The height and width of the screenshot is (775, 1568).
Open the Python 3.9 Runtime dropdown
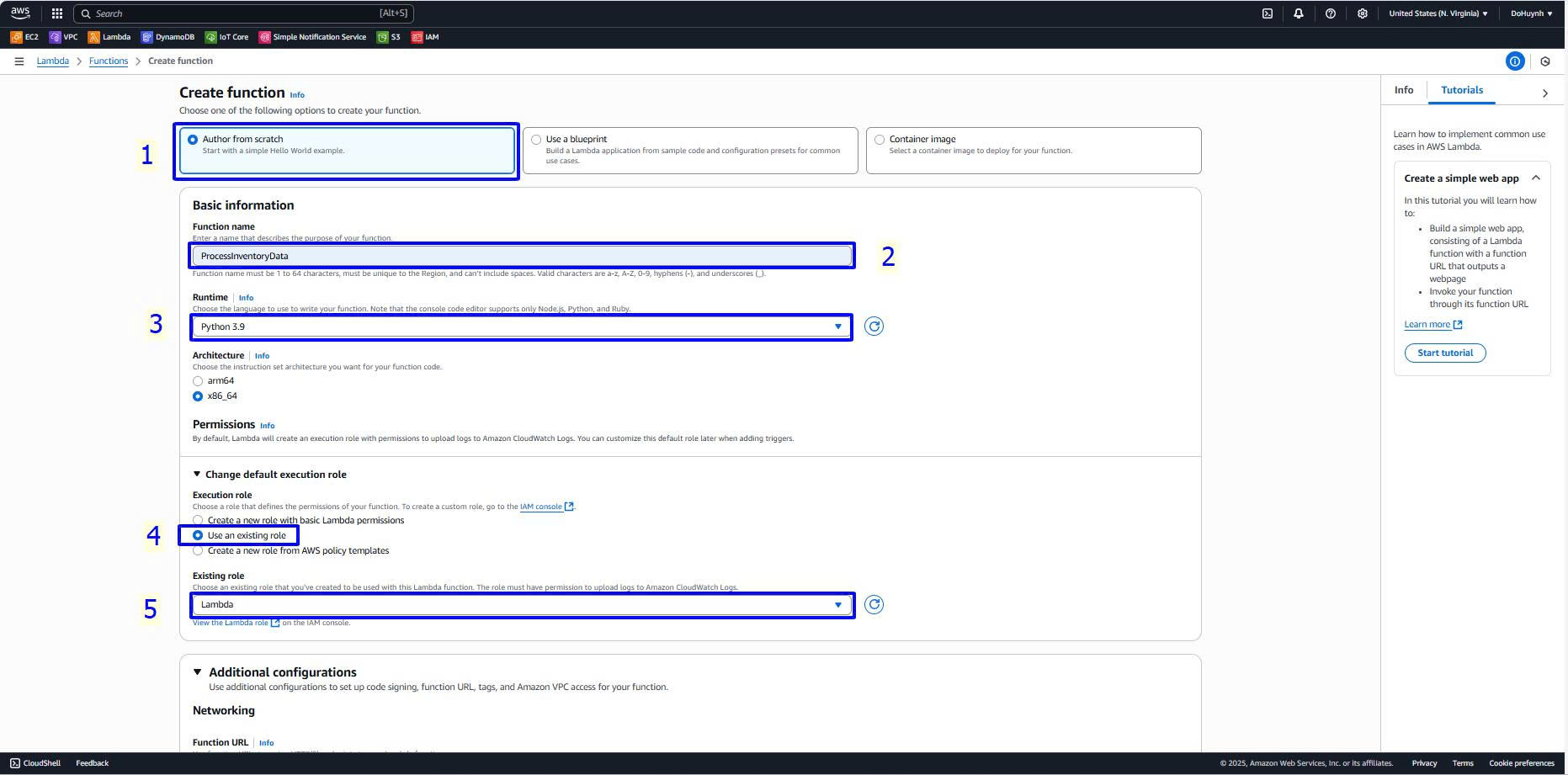tap(521, 326)
